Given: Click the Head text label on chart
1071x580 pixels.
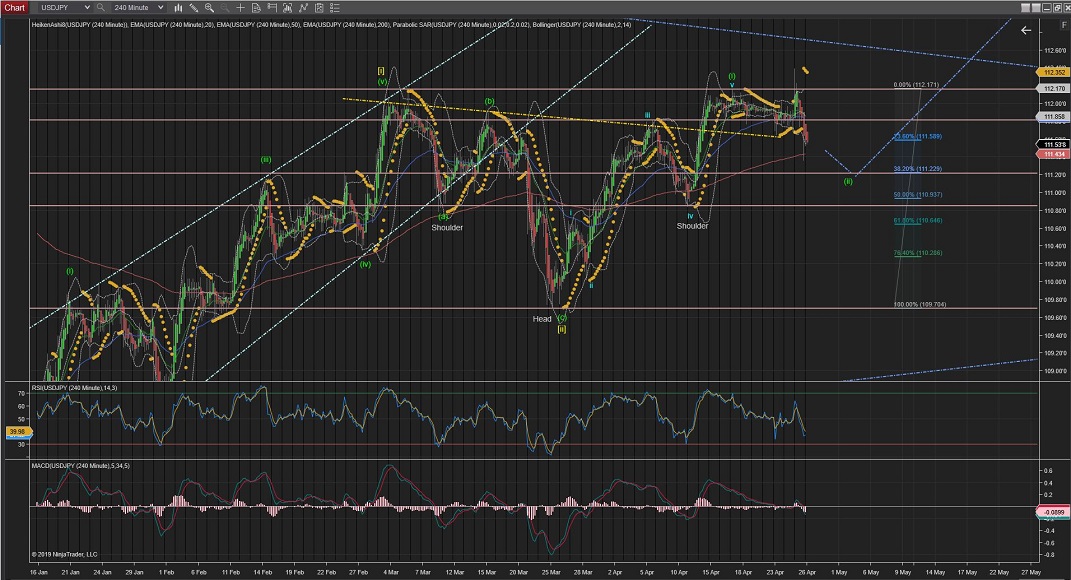Looking at the screenshot, I should coord(542,319).
